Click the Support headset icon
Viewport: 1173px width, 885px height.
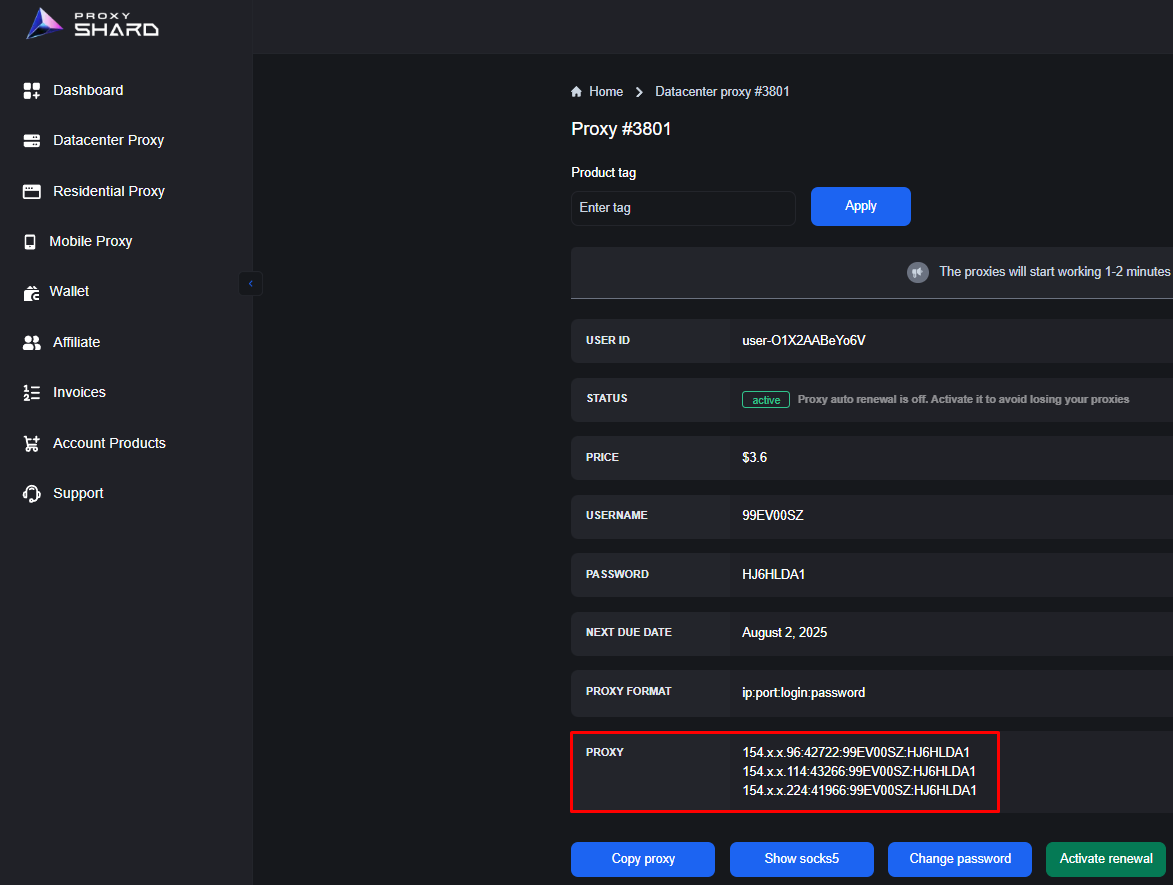pyautogui.click(x=31, y=493)
